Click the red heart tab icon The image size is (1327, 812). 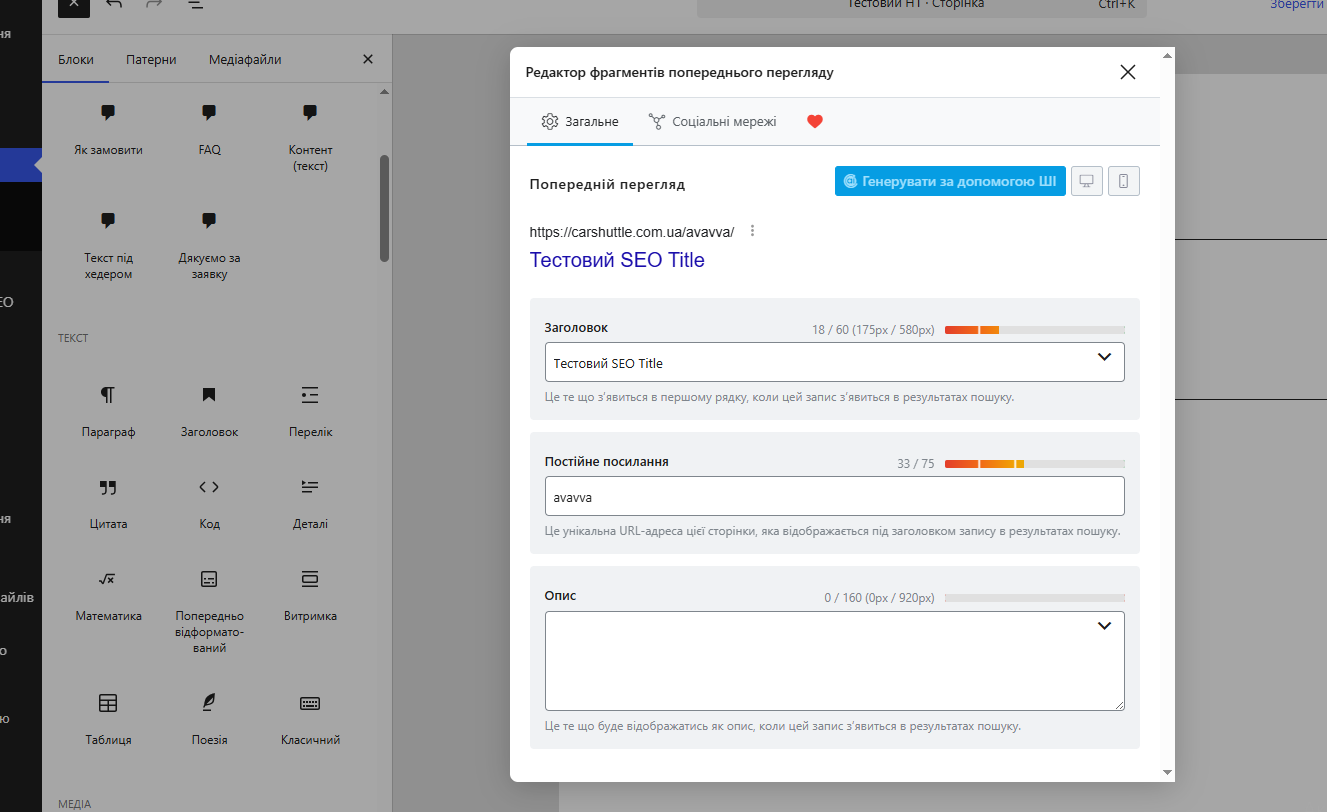[814, 122]
